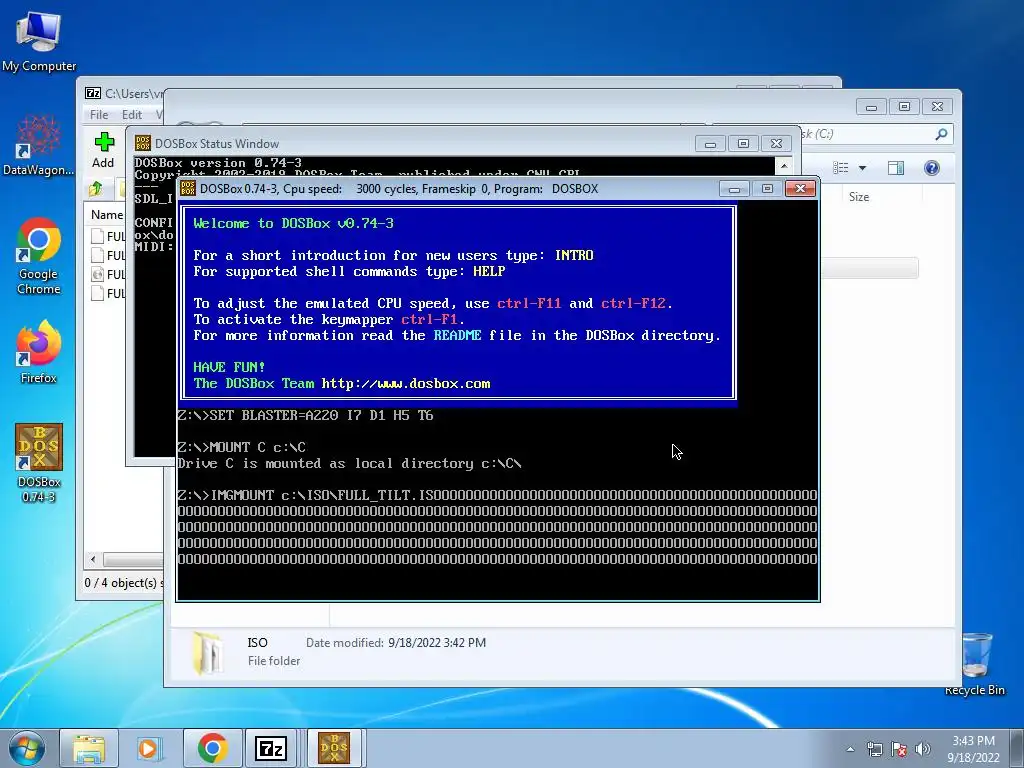Change view using Explorer views icon
Viewport: 1024px width, 768px height.
841,168
